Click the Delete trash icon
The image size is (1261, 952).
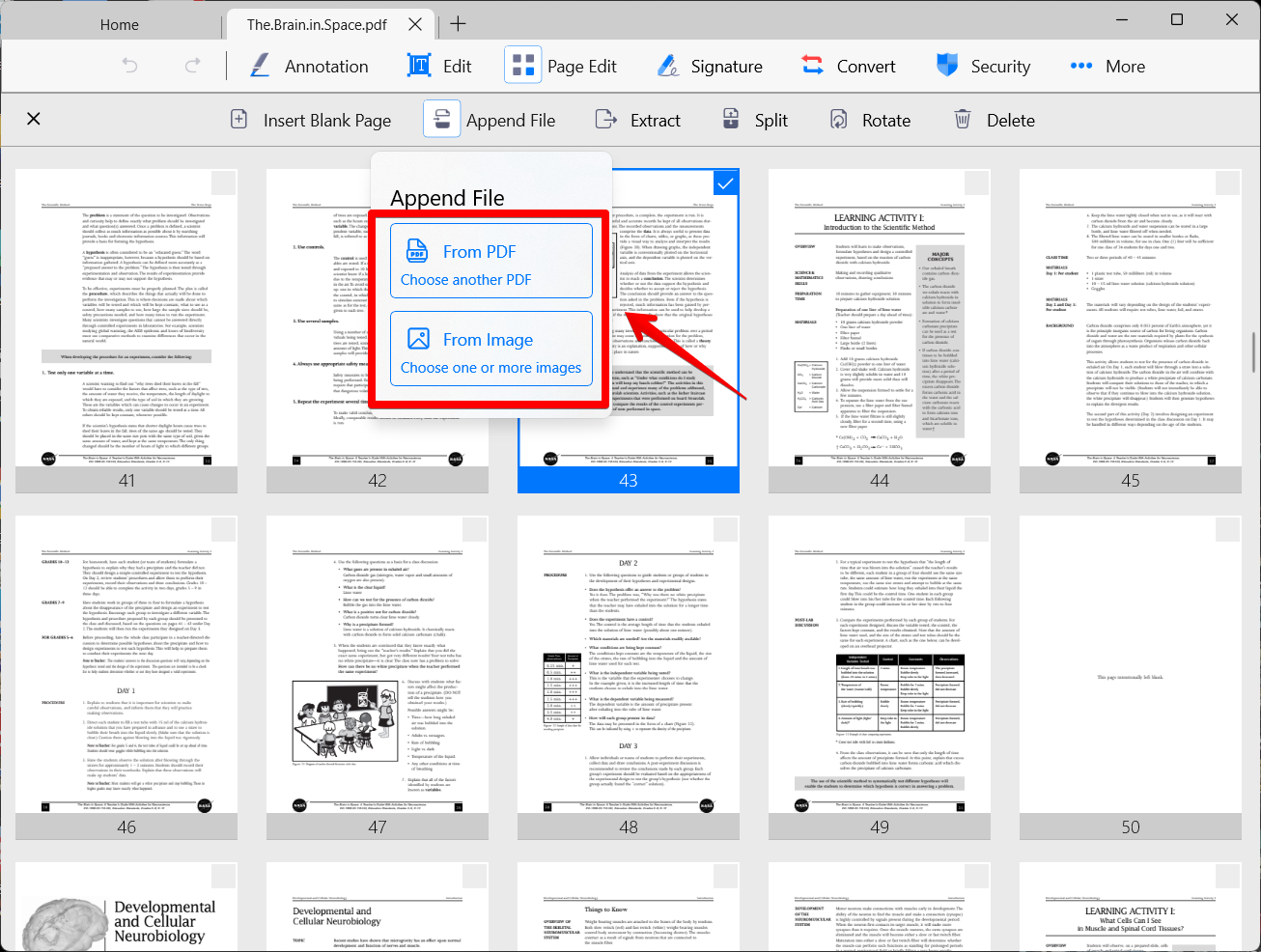point(963,120)
